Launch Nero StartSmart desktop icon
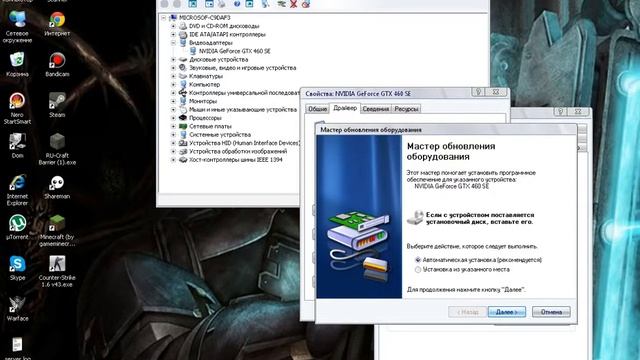This screenshot has height=360, width=640. click(17, 101)
